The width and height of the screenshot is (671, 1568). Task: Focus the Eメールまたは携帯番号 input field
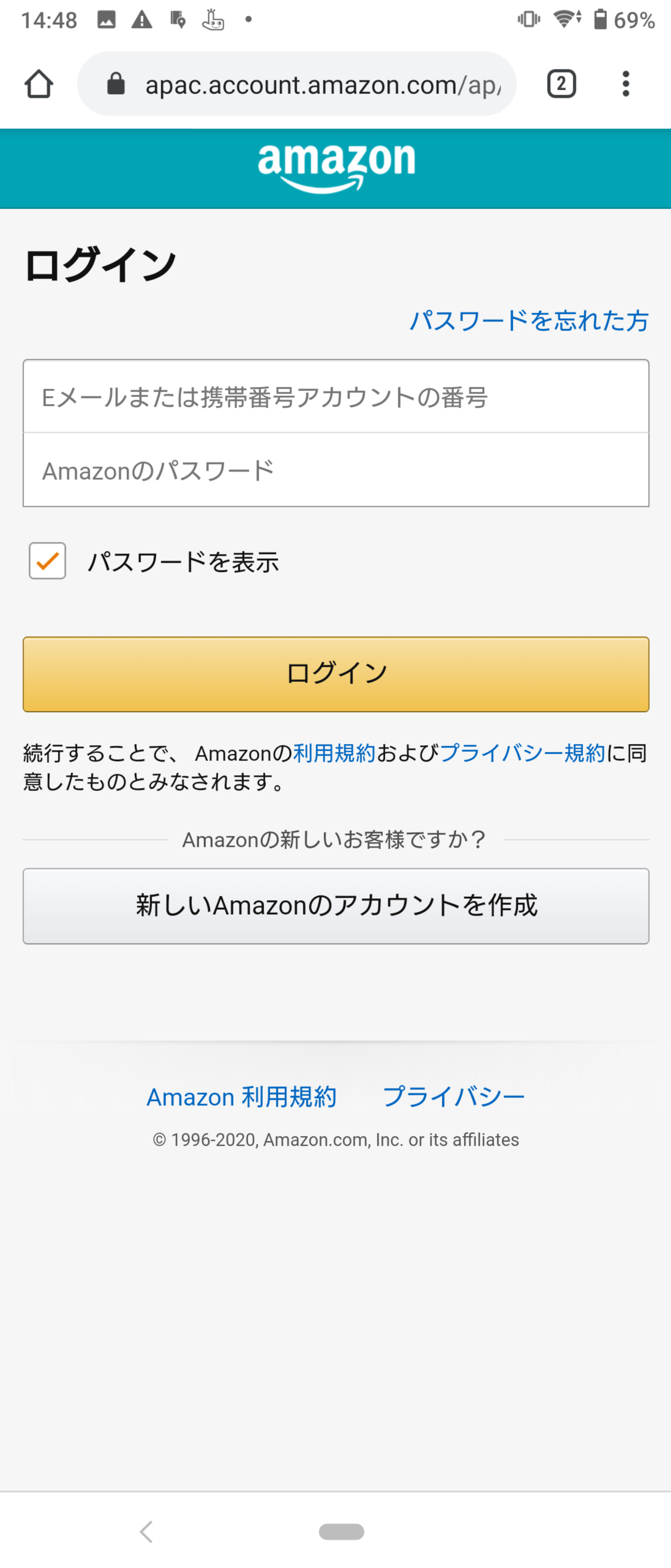(x=336, y=397)
